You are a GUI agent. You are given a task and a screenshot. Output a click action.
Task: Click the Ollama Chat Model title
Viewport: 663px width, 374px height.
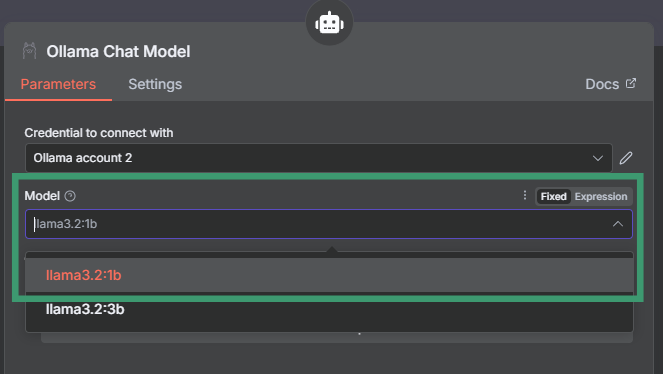tap(118, 52)
